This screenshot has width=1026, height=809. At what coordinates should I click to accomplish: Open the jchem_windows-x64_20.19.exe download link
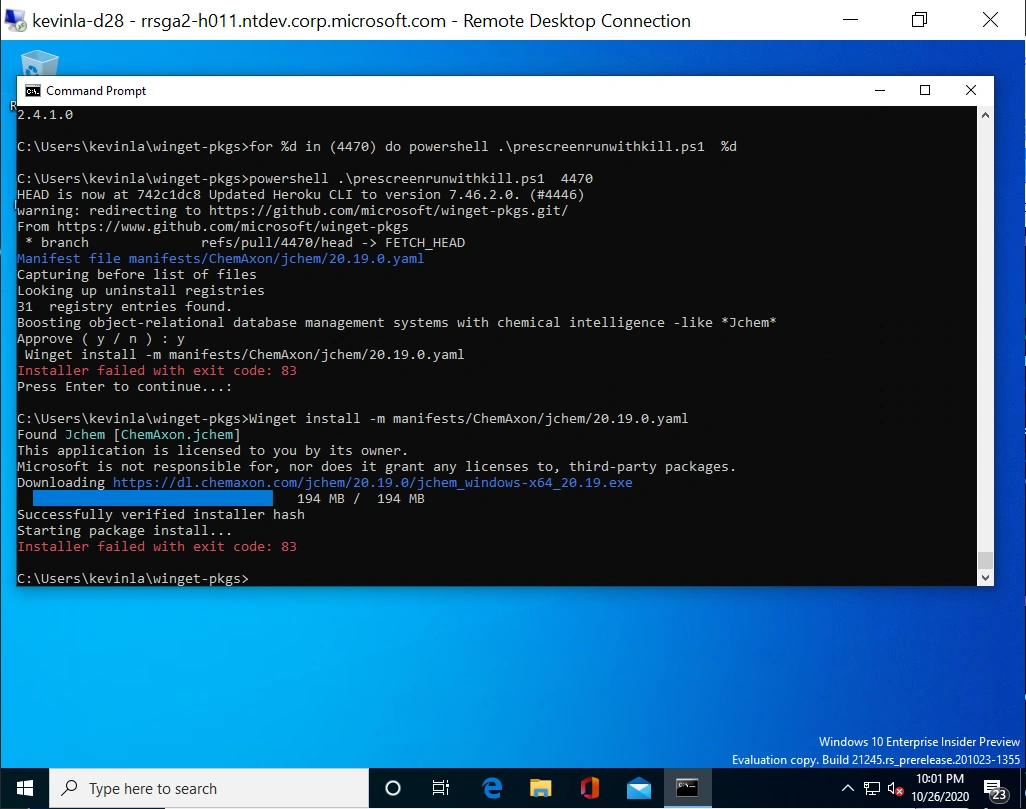pos(372,482)
